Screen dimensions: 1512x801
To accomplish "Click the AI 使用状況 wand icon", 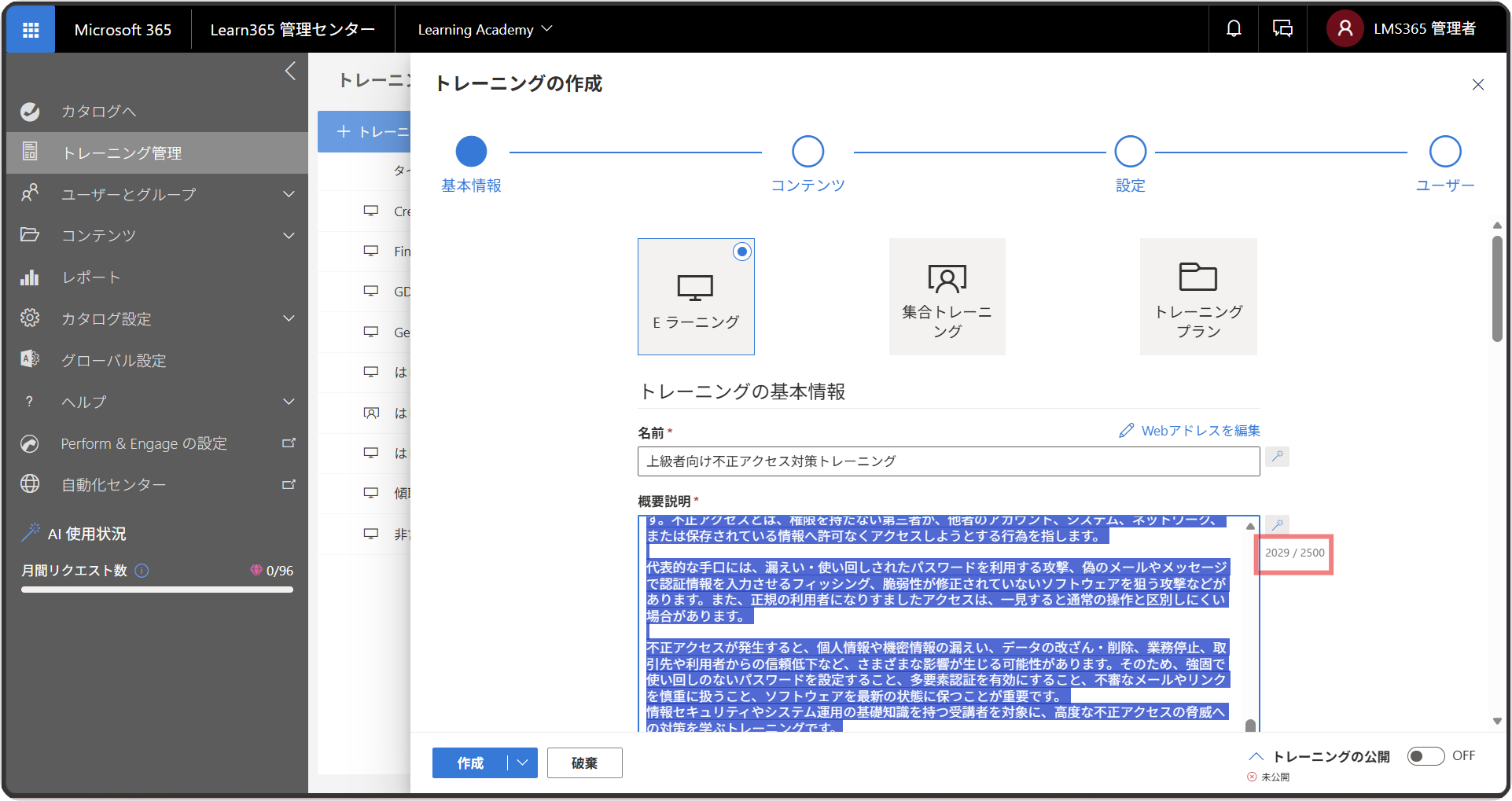I will click(30, 533).
